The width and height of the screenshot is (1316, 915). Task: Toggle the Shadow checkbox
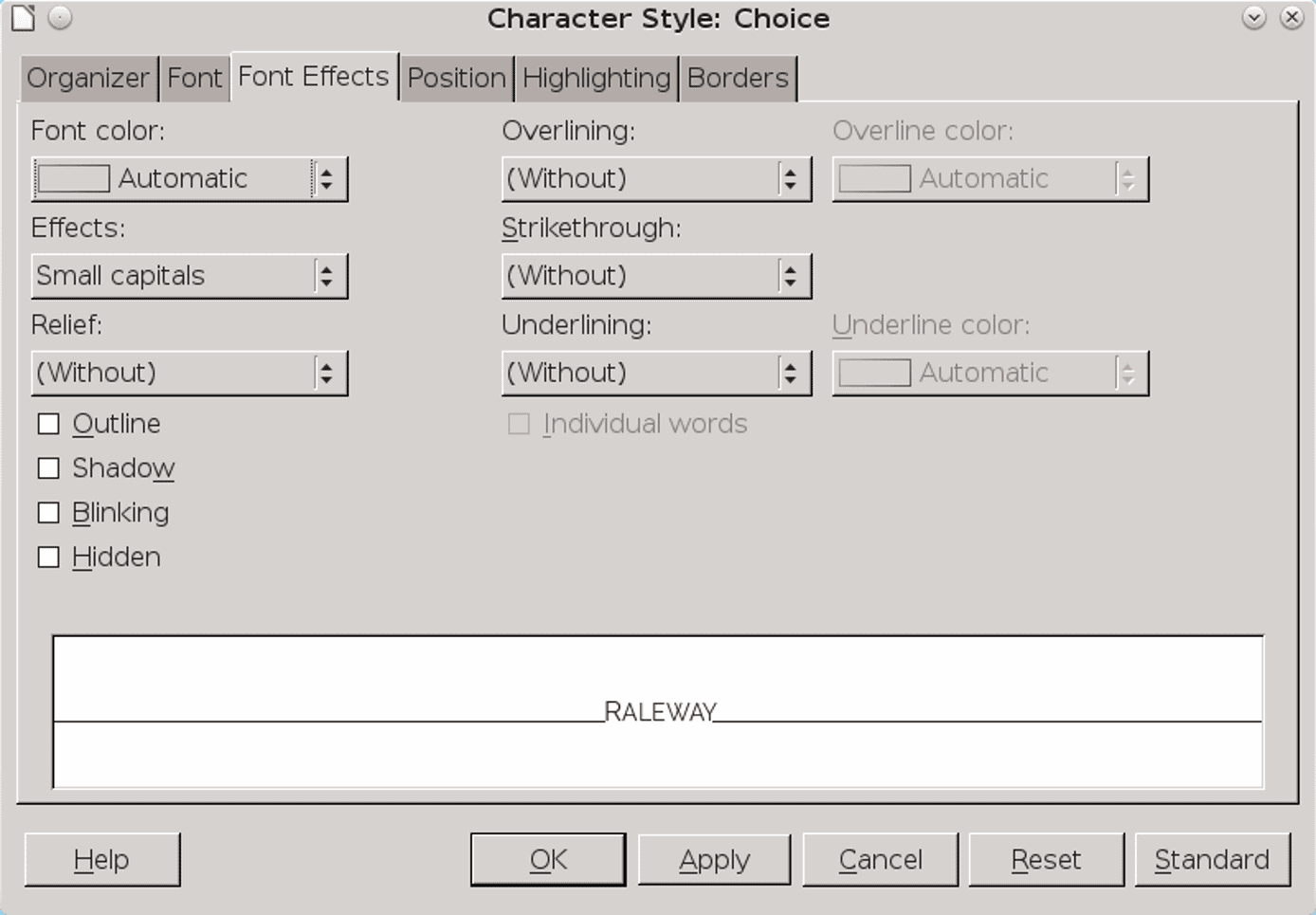pyautogui.click(x=48, y=468)
